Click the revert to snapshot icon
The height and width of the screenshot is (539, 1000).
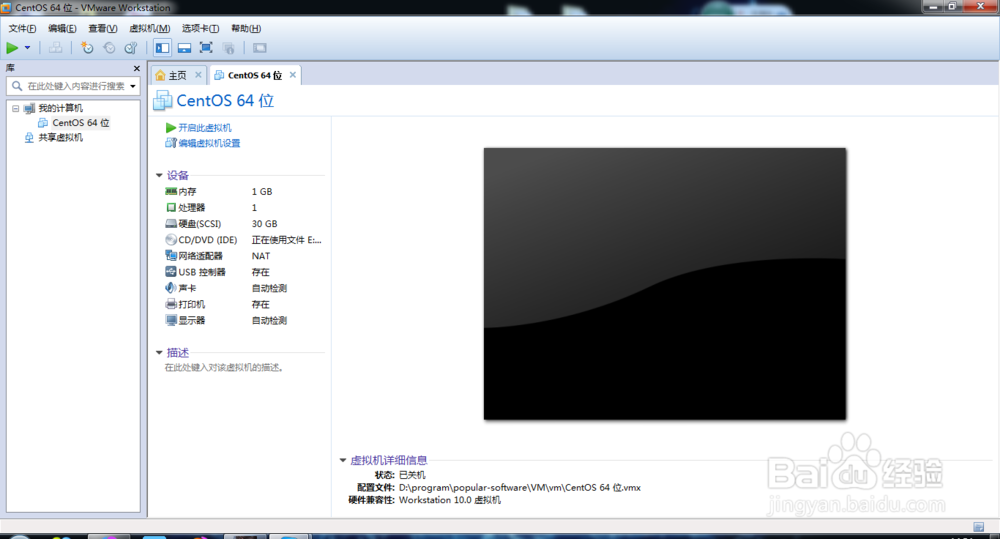click(109, 48)
